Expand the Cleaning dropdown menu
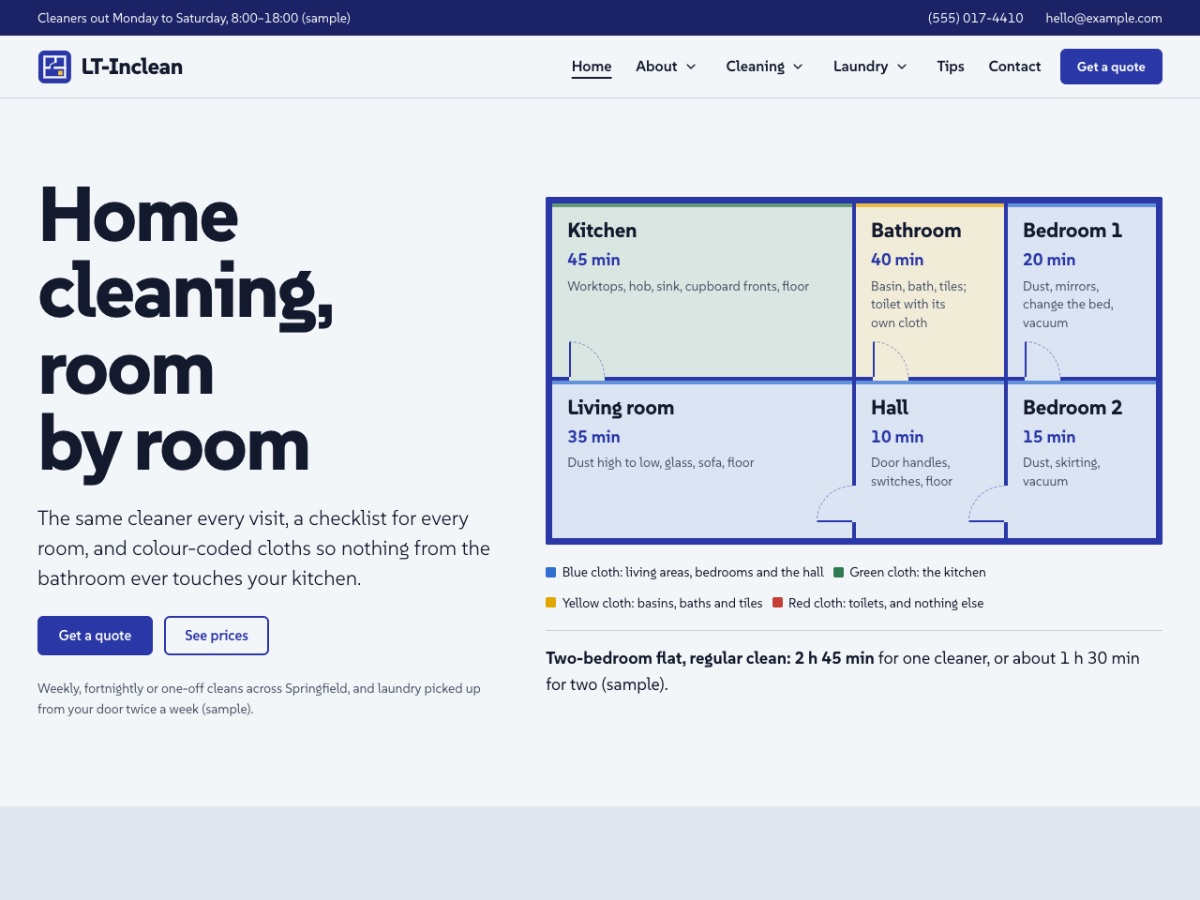1200x900 pixels. tap(765, 67)
